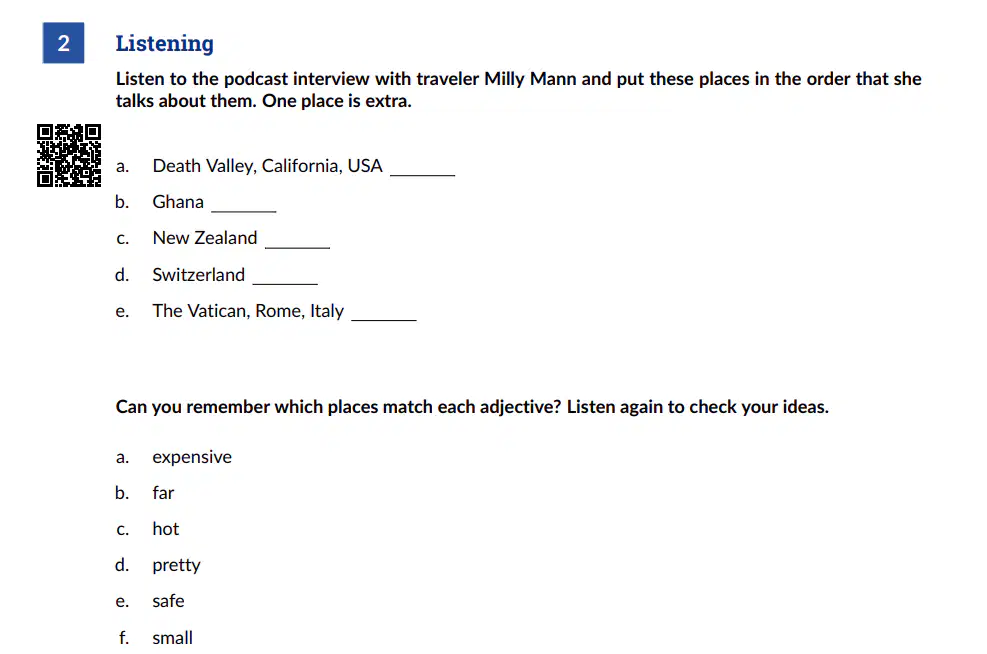This screenshot has height=654, width=987.
Task: Click the Listening section heading
Action: pos(165,43)
